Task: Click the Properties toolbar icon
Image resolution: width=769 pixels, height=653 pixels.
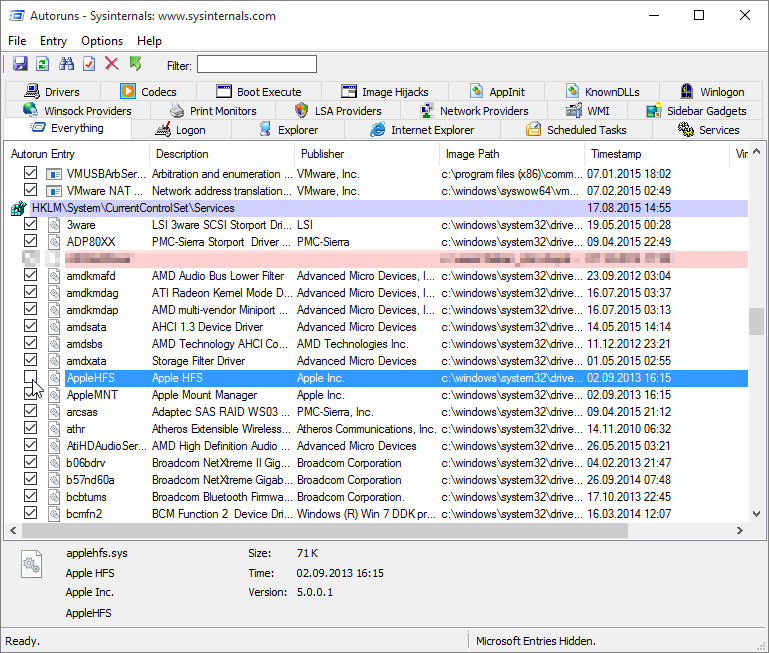Action: (x=89, y=64)
